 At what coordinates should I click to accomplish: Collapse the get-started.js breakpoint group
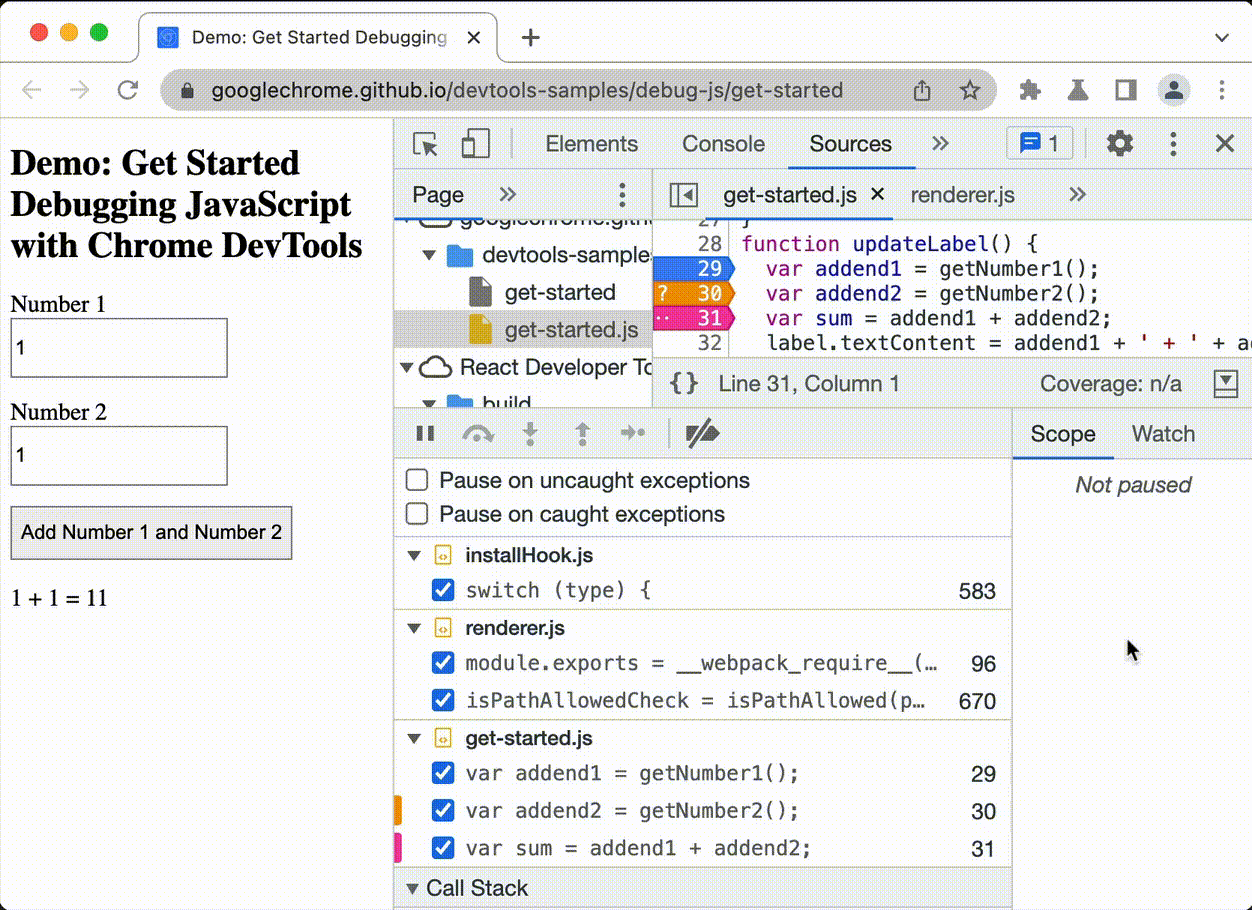(x=414, y=739)
